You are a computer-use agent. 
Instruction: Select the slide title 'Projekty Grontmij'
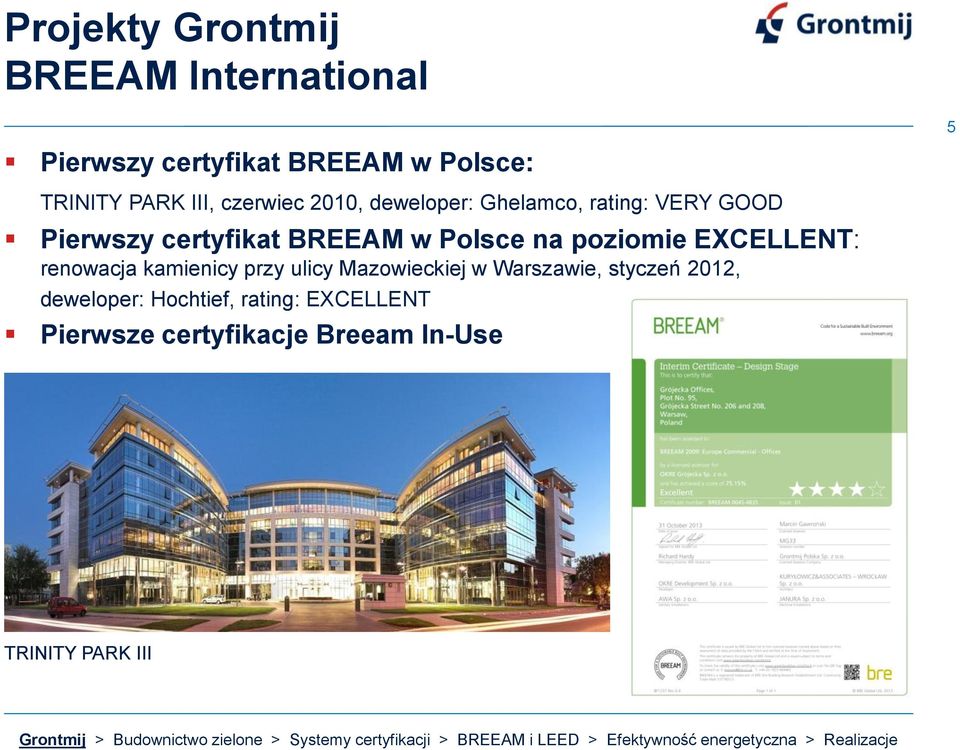point(172,29)
